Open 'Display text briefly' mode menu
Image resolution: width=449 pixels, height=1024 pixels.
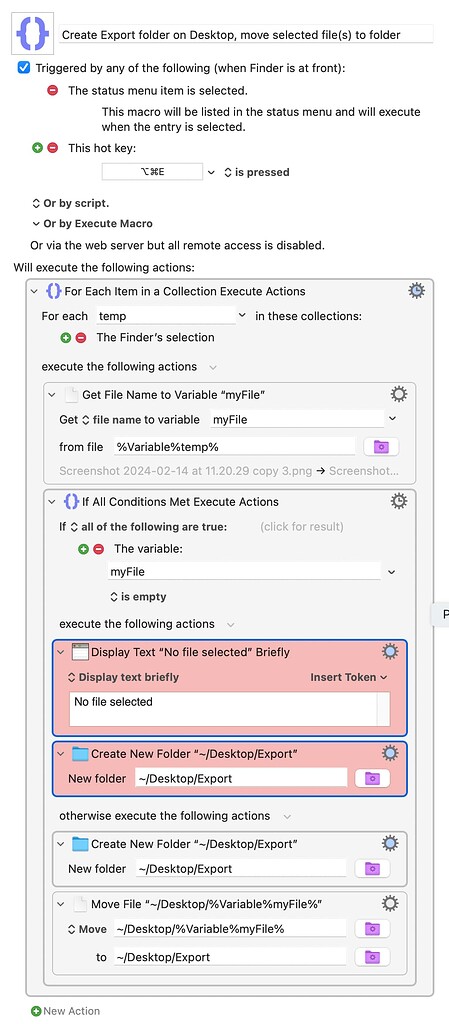(x=123, y=677)
